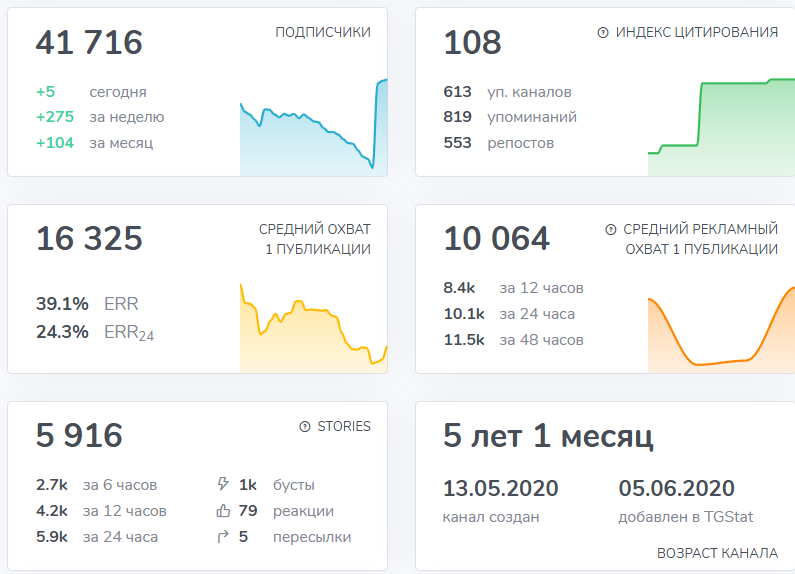This screenshot has width=795, height=574.
Task: Click the ad reach value 10 064
Action: [x=496, y=238]
